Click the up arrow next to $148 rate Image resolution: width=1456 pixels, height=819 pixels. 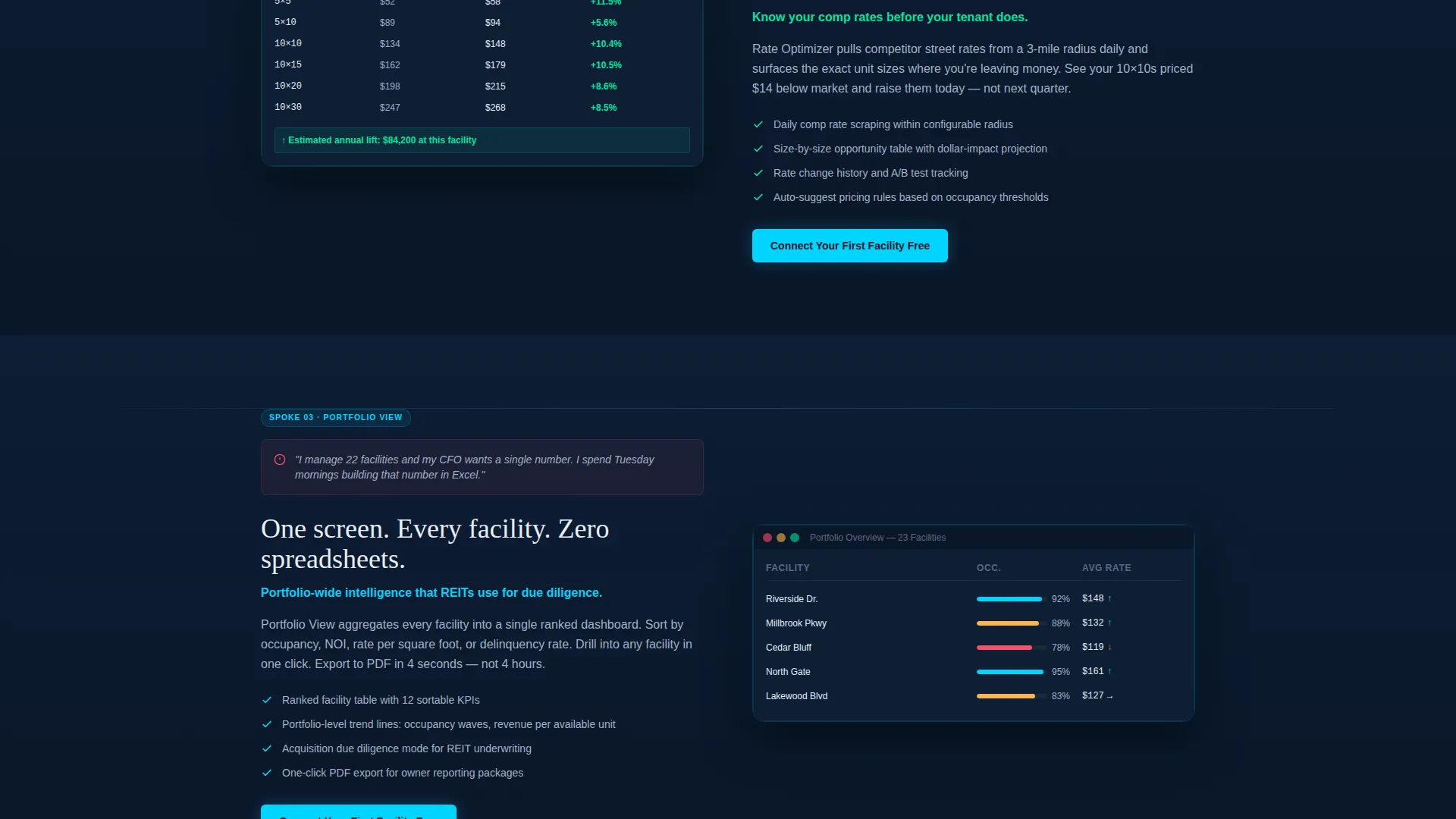pos(1109,598)
